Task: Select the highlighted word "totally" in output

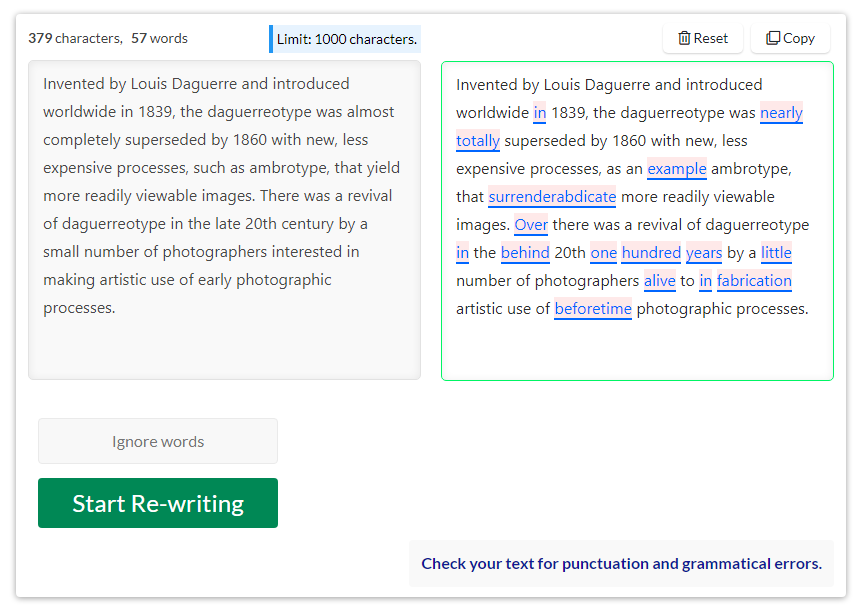Action: pos(478,140)
